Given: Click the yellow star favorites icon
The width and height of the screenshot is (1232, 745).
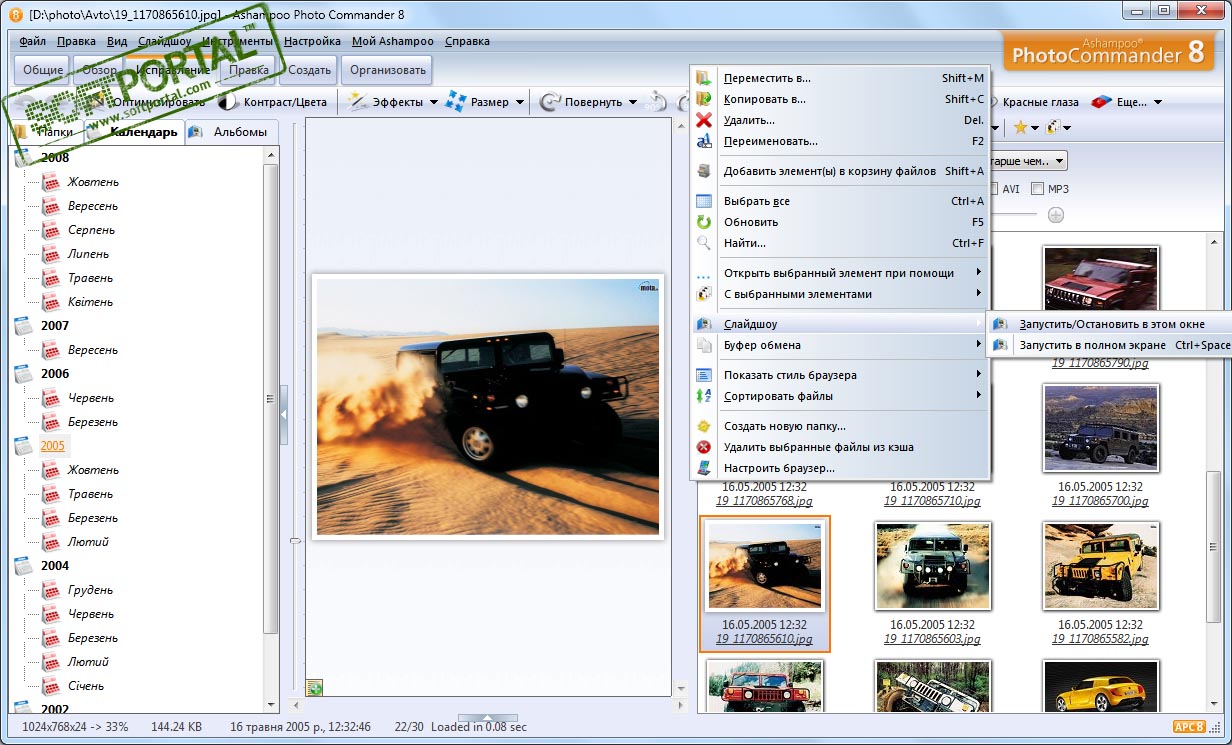Looking at the screenshot, I should [1020, 127].
